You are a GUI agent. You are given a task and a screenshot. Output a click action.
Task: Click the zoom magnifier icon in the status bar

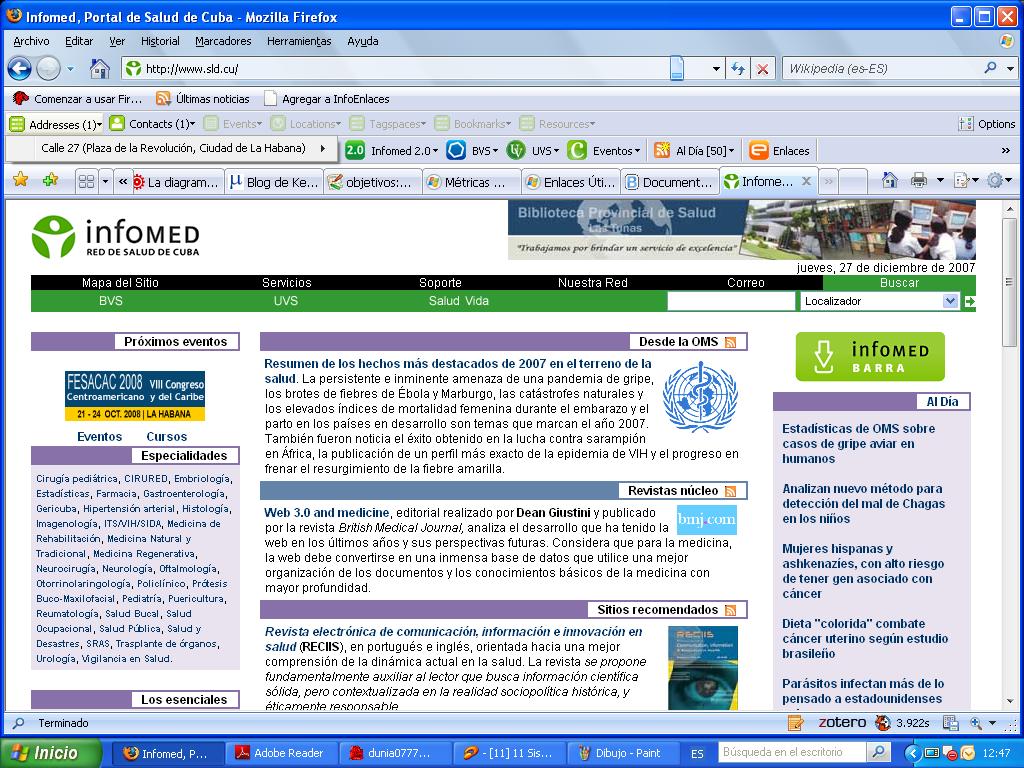(948, 723)
